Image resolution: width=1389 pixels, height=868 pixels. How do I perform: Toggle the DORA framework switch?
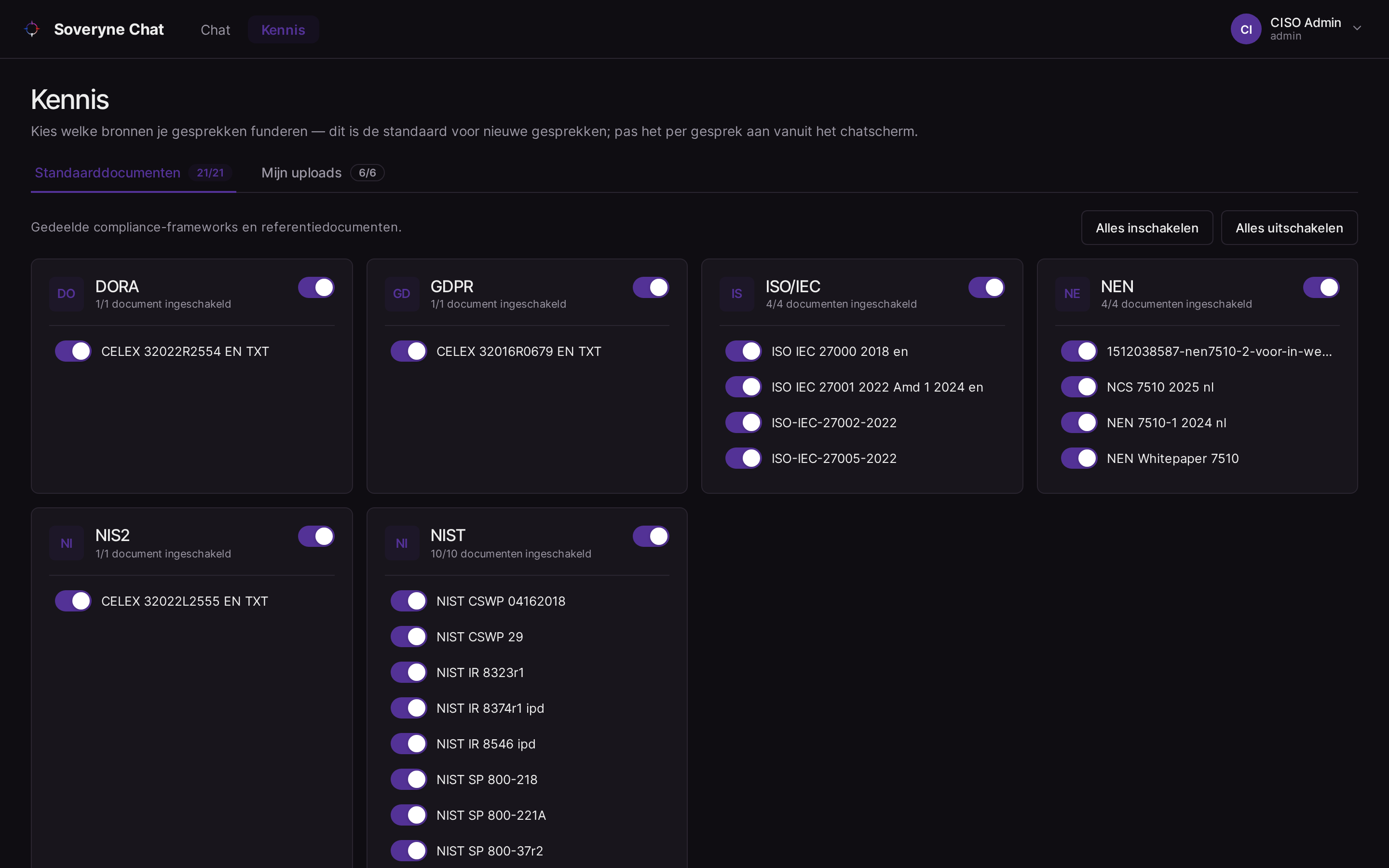pyautogui.click(x=316, y=287)
